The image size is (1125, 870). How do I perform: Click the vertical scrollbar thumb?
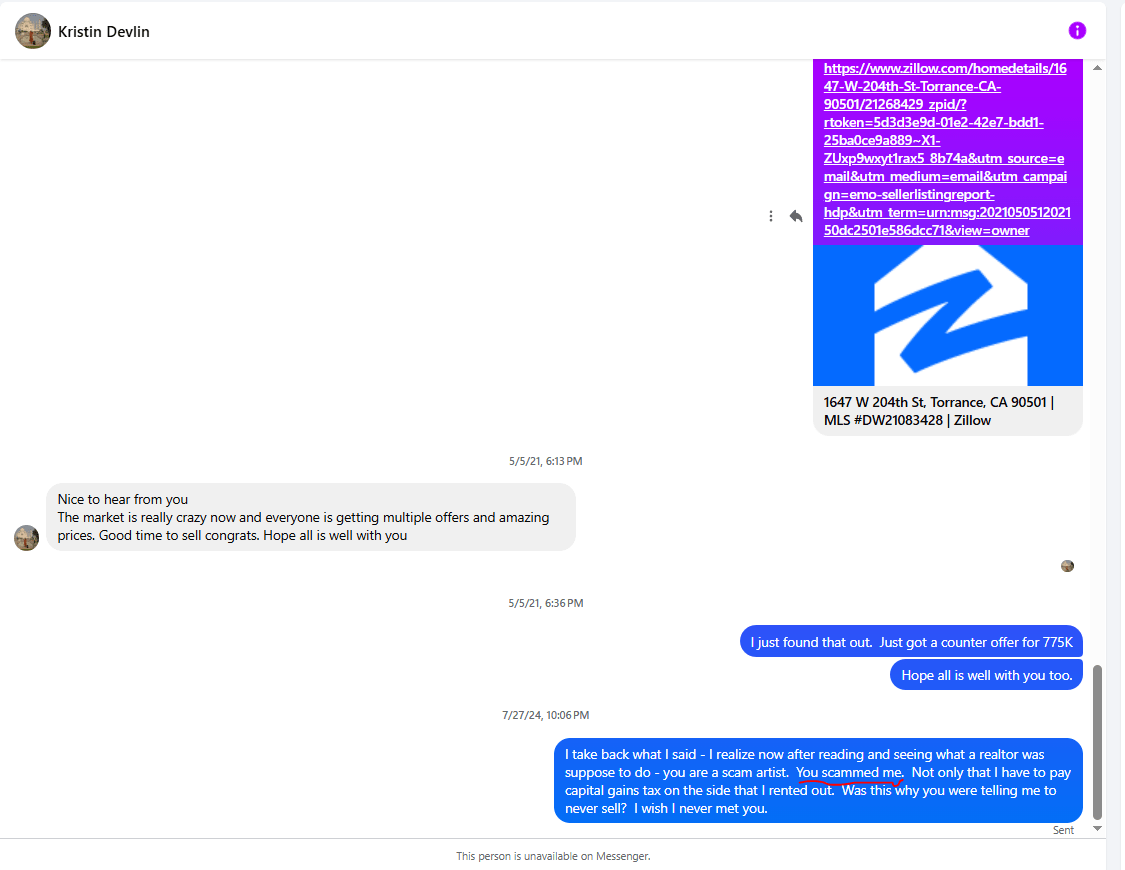coord(1097,742)
